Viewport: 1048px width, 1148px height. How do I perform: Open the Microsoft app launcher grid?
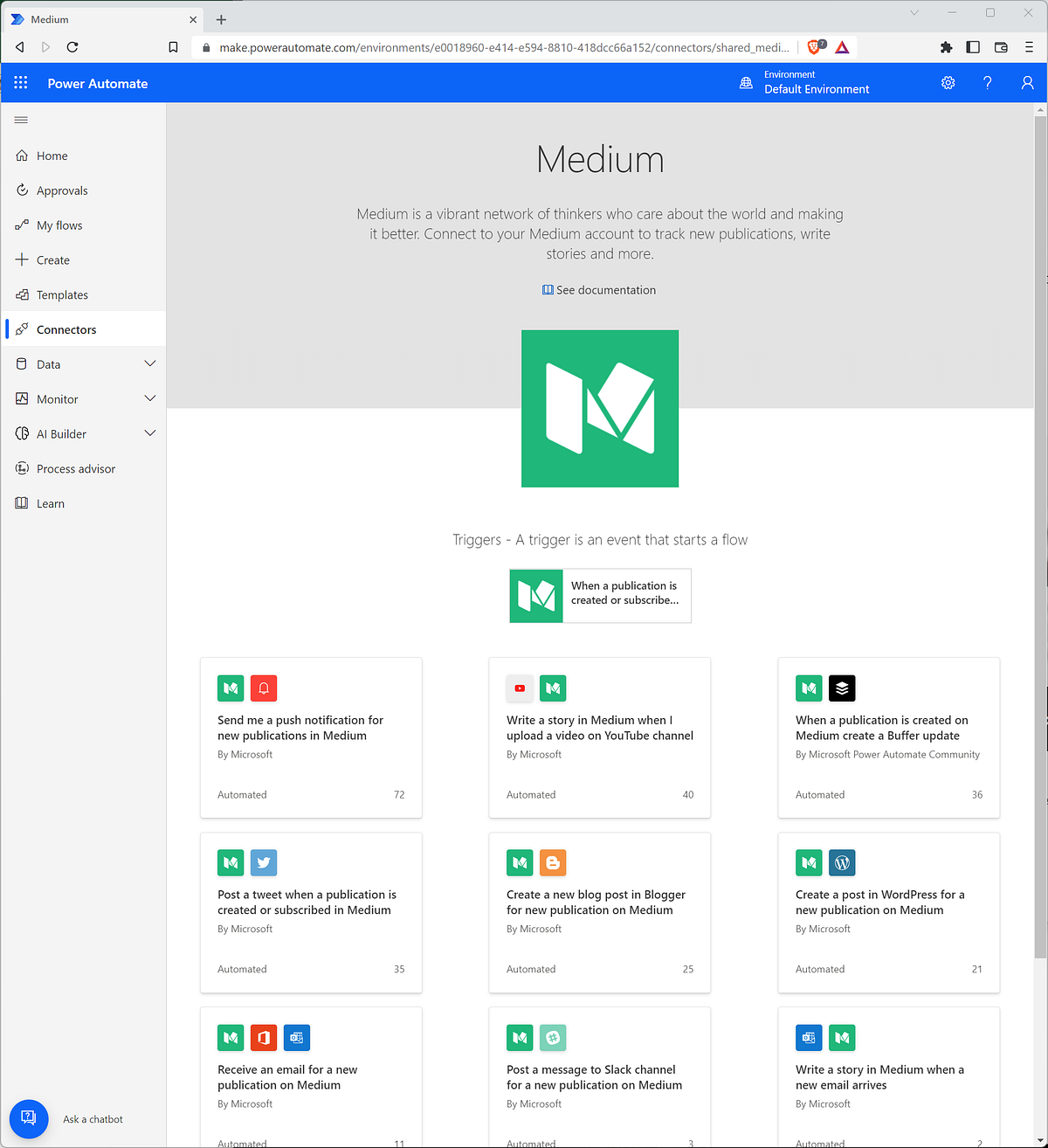(20, 82)
